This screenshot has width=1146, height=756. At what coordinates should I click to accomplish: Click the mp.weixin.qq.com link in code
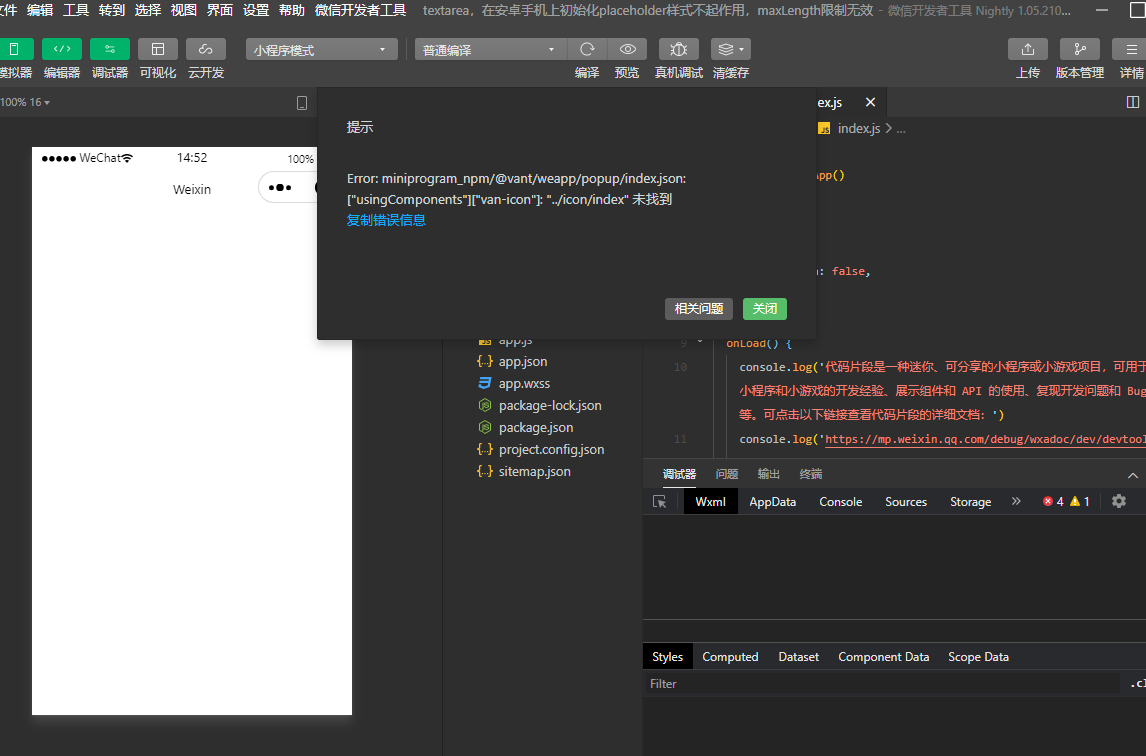click(x=985, y=439)
